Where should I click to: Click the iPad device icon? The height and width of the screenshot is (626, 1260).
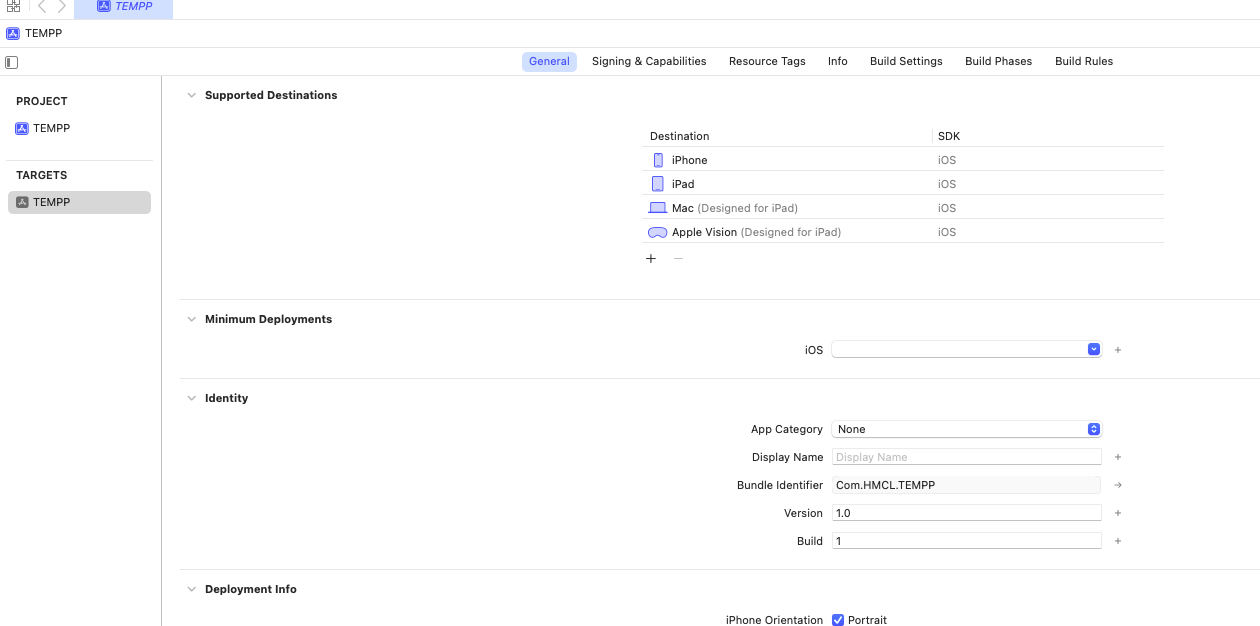(x=658, y=184)
